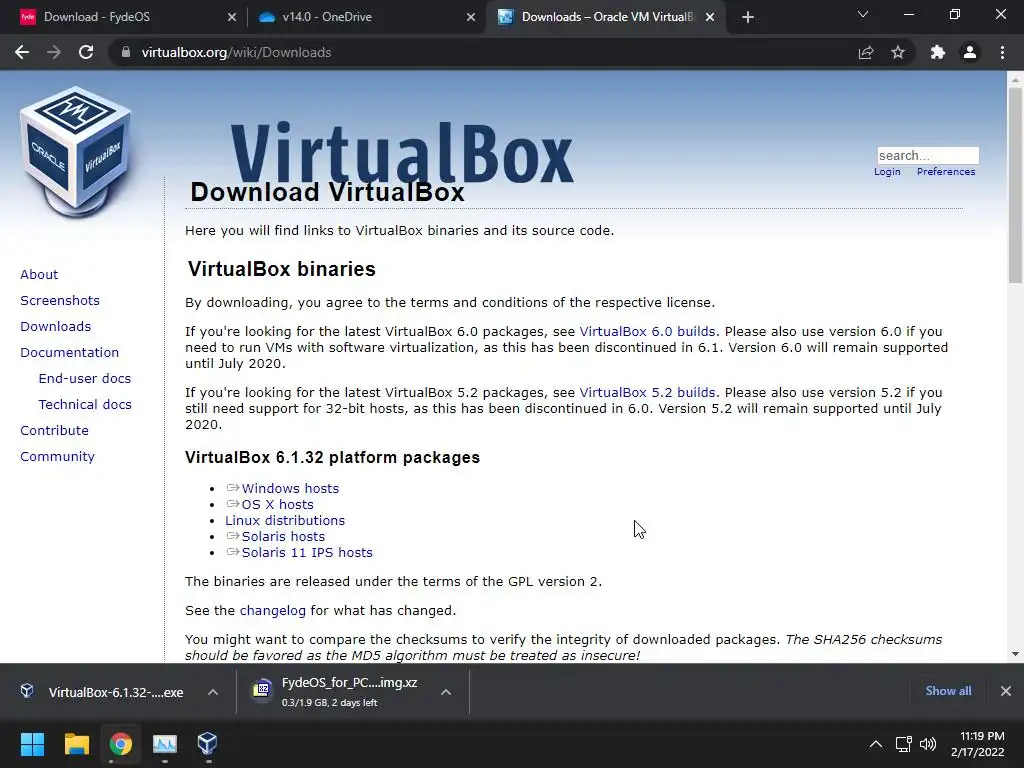Click the FydeOS img.xz download file icon

pyautogui.click(x=262, y=689)
